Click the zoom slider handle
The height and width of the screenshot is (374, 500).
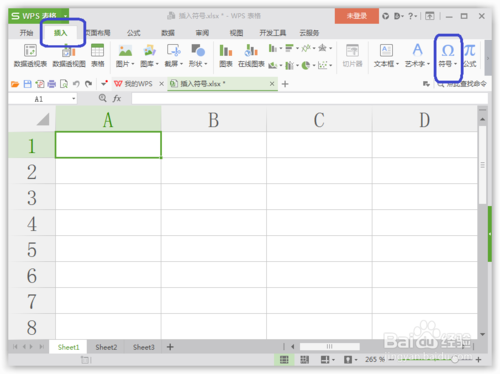tap(454, 360)
